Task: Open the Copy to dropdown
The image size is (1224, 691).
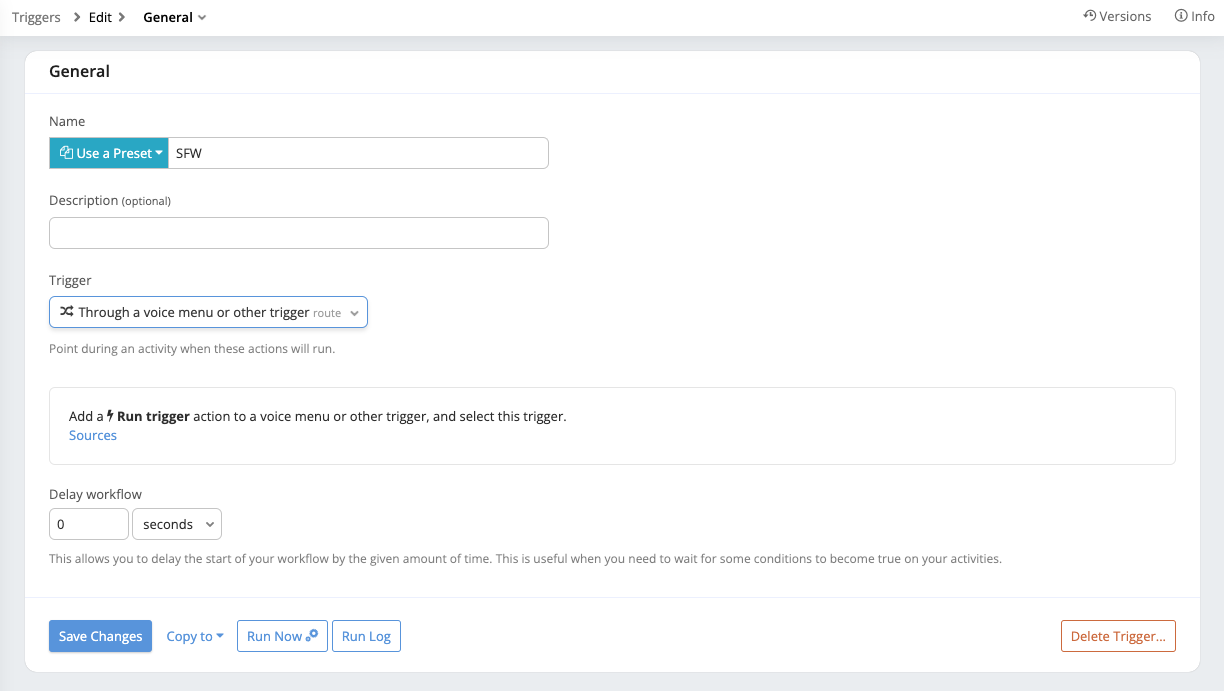Action: (x=195, y=636)
